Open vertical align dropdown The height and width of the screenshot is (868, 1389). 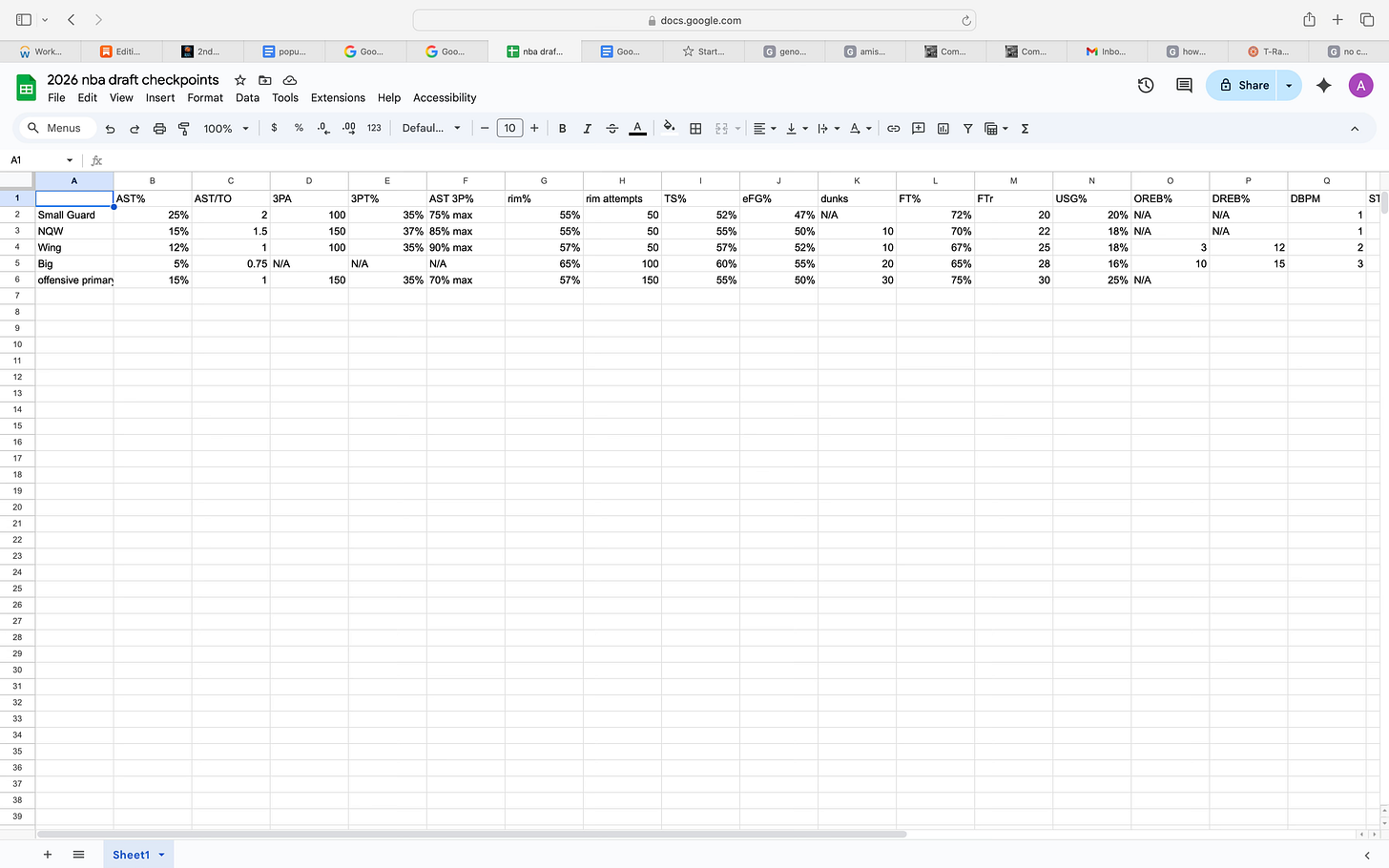(x=797, y=128)
